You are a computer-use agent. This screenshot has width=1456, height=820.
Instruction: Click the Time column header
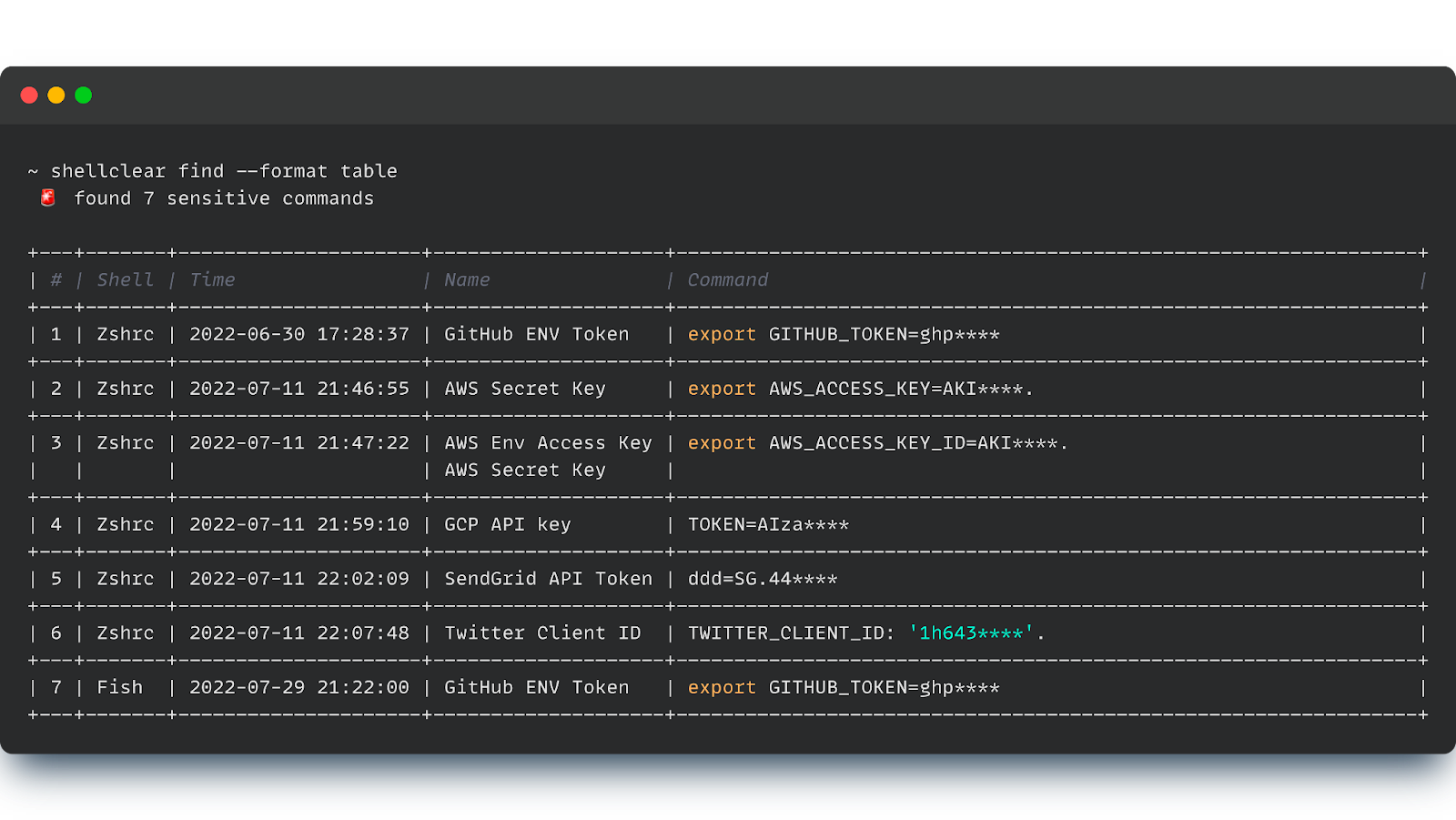pyautogui.click(x=212, y=279)
